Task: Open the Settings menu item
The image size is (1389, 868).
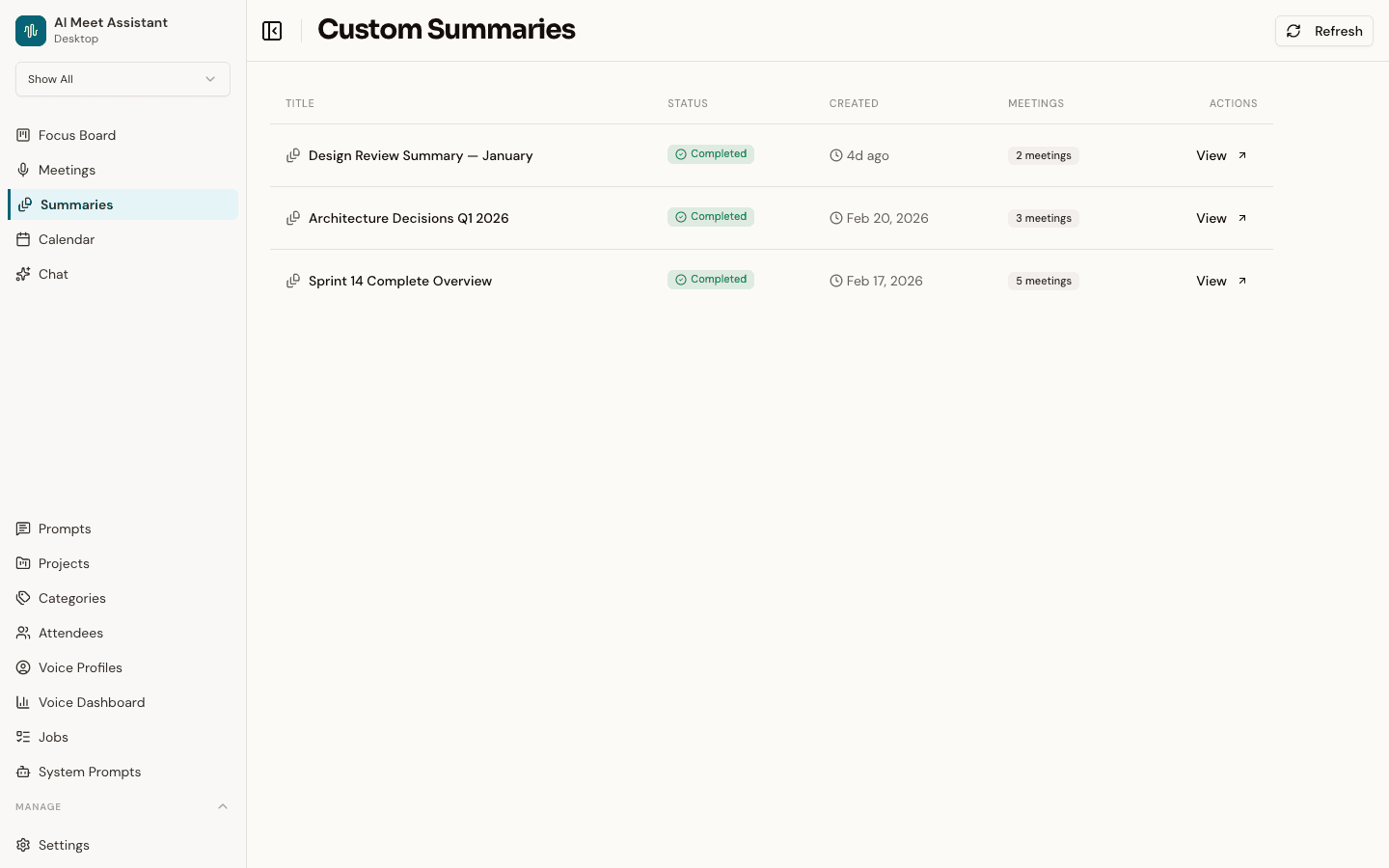Action: [64, 845]
